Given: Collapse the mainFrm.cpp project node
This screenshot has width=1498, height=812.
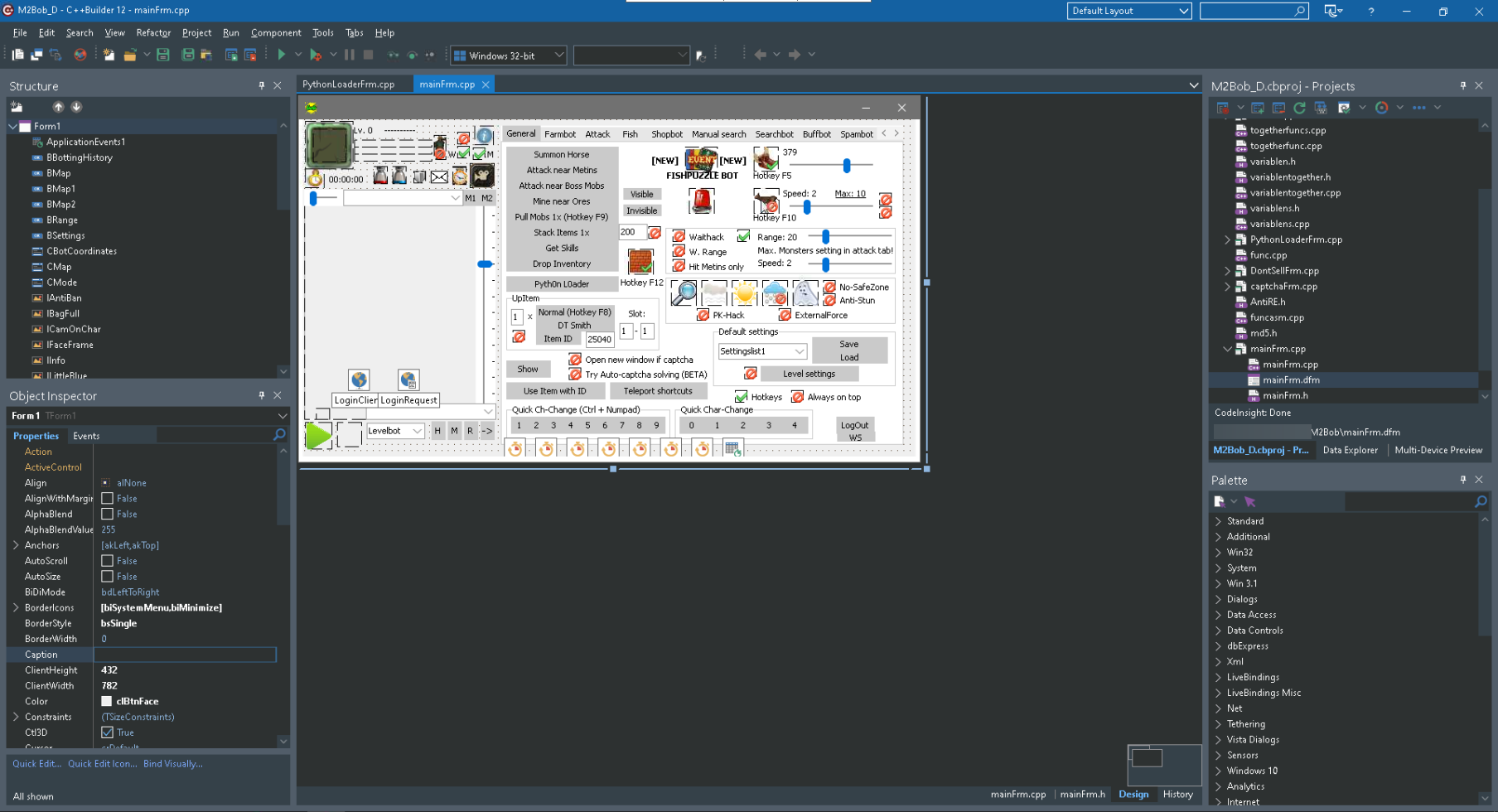Looking at the screenshot, I should tap(1228, 349).
